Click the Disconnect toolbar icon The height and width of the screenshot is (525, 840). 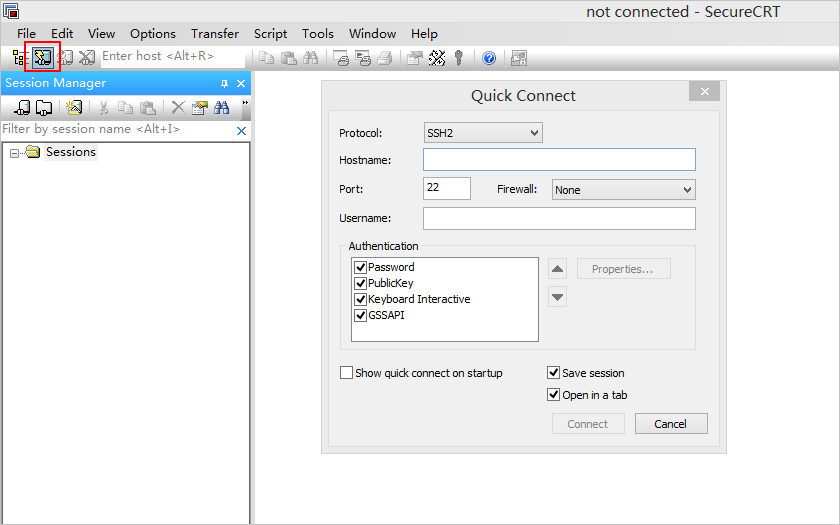[87, 57]
